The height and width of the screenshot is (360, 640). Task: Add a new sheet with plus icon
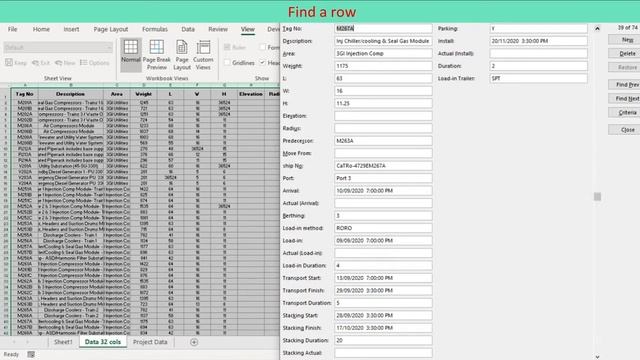(x=194, y=342)
